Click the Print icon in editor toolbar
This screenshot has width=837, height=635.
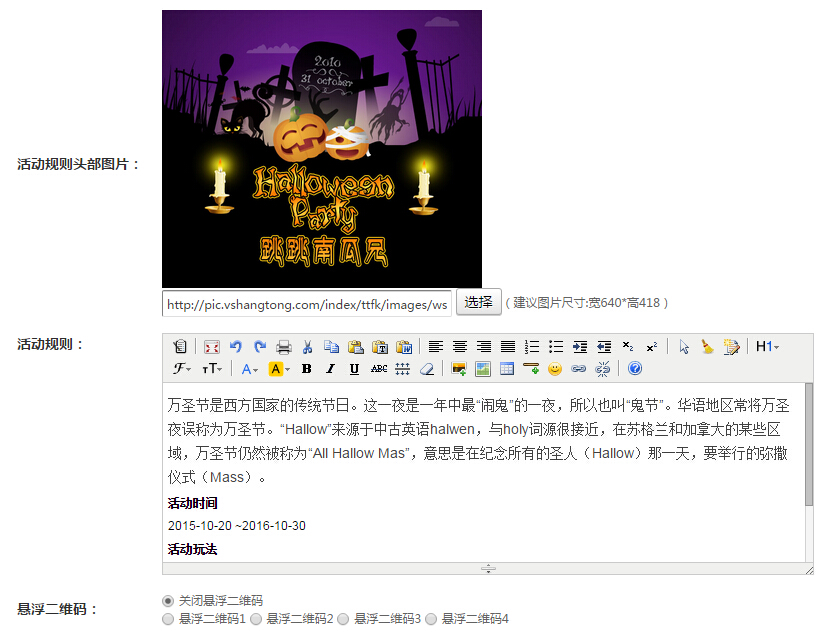click(284, 347)
